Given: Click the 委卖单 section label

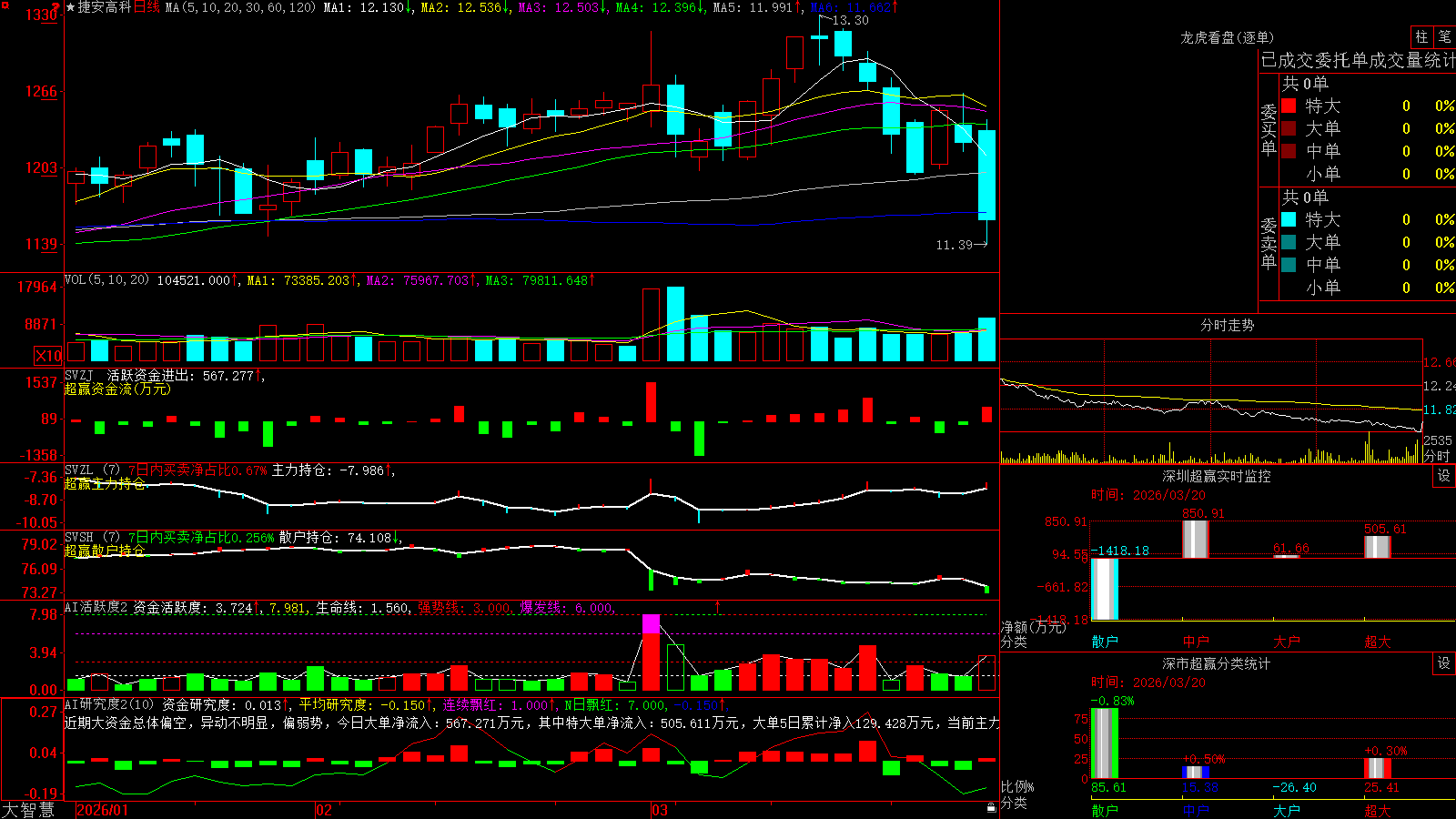Looking at the screenshot, I should tap(1269, 242).
